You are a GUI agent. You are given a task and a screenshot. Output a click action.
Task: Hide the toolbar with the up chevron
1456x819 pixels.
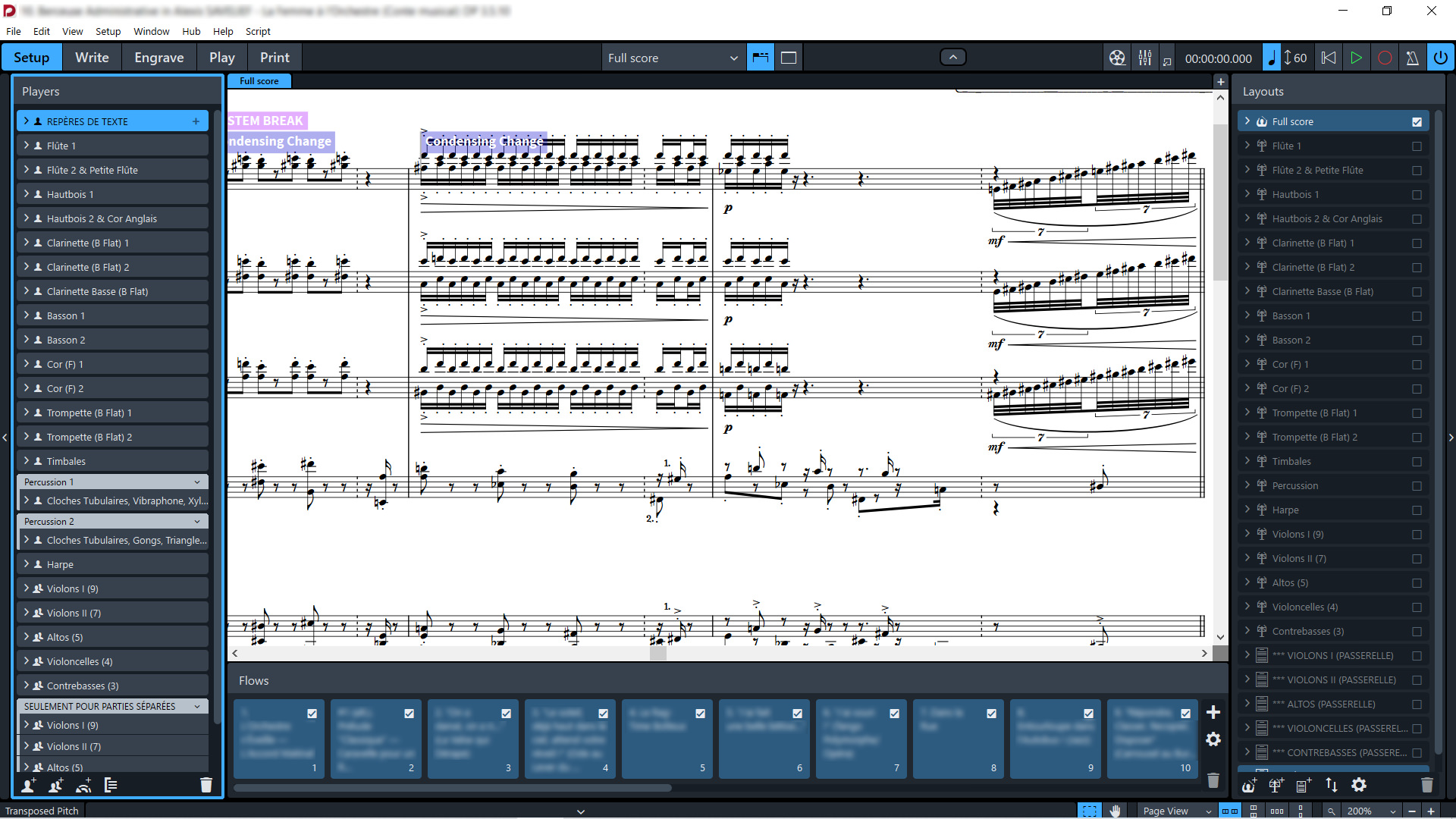(953, 57)
